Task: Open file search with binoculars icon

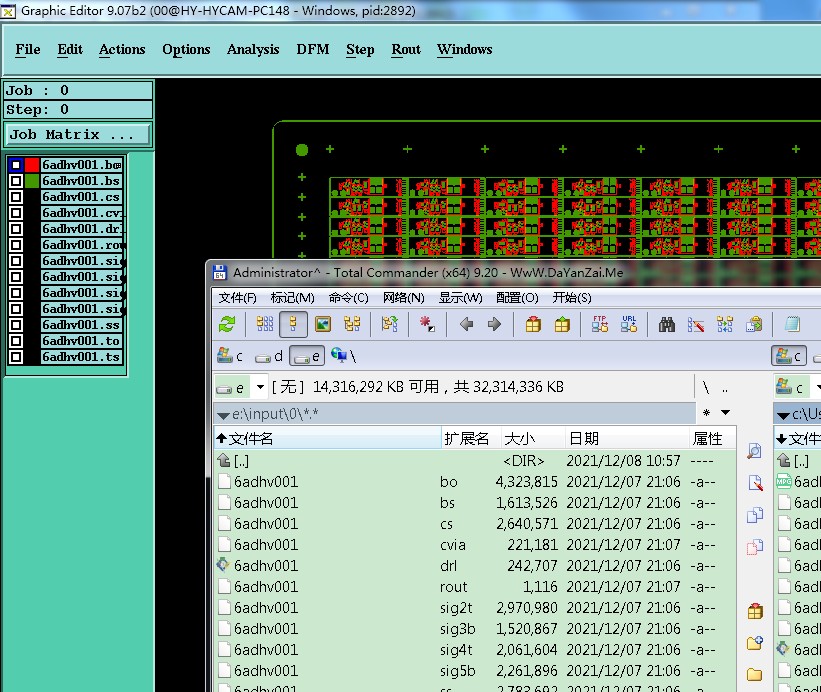Action: coord(667,325)
